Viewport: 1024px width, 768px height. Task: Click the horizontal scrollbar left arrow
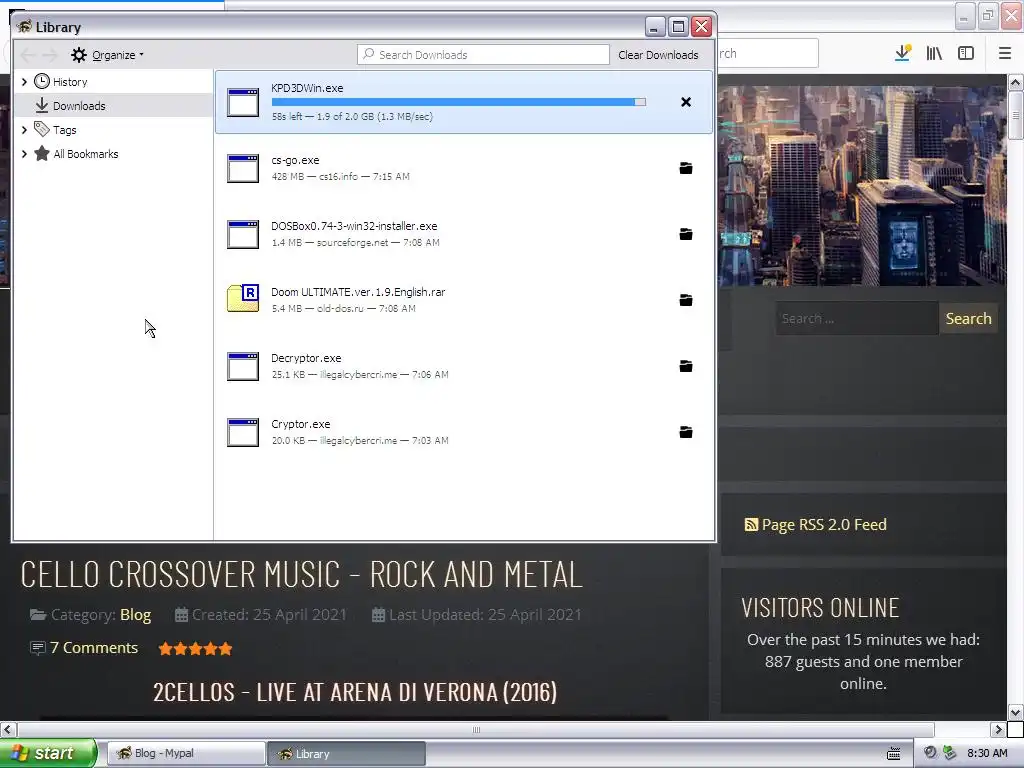[x=8, y=729]
